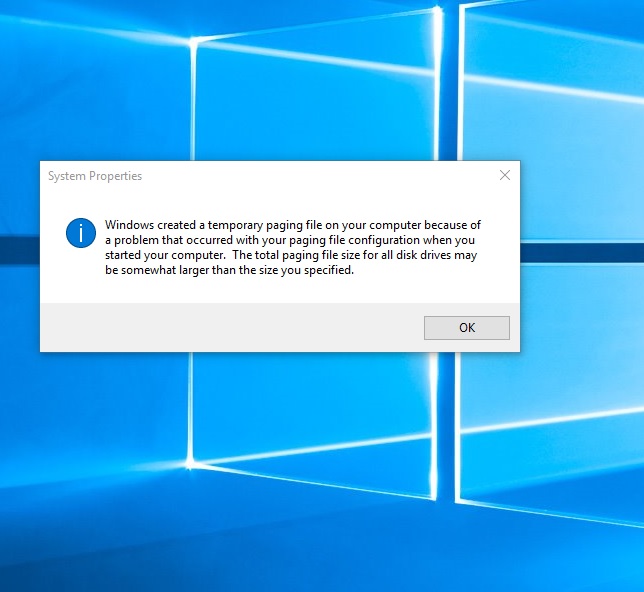
Task: Click the System Properties title text
Action: pos(95,176)
